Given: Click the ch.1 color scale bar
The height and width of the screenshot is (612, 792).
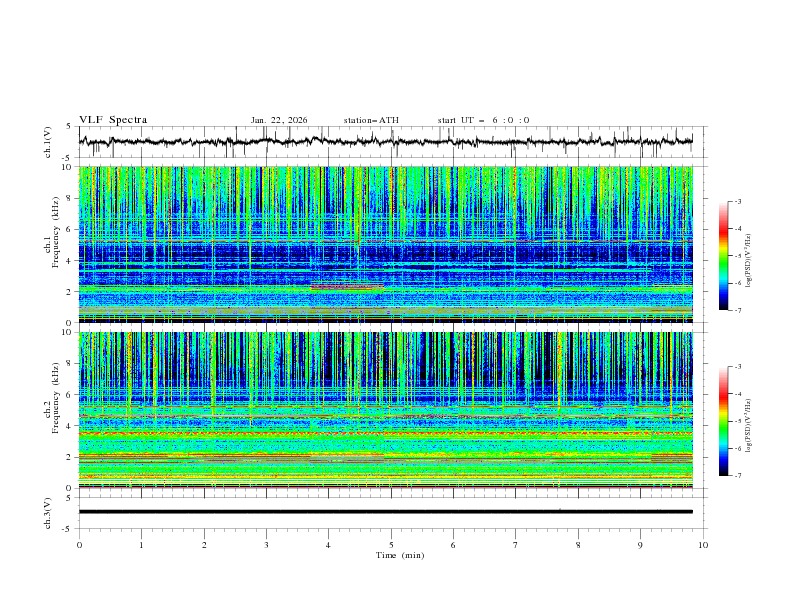Looking at the screenshot, I should 723,256.
